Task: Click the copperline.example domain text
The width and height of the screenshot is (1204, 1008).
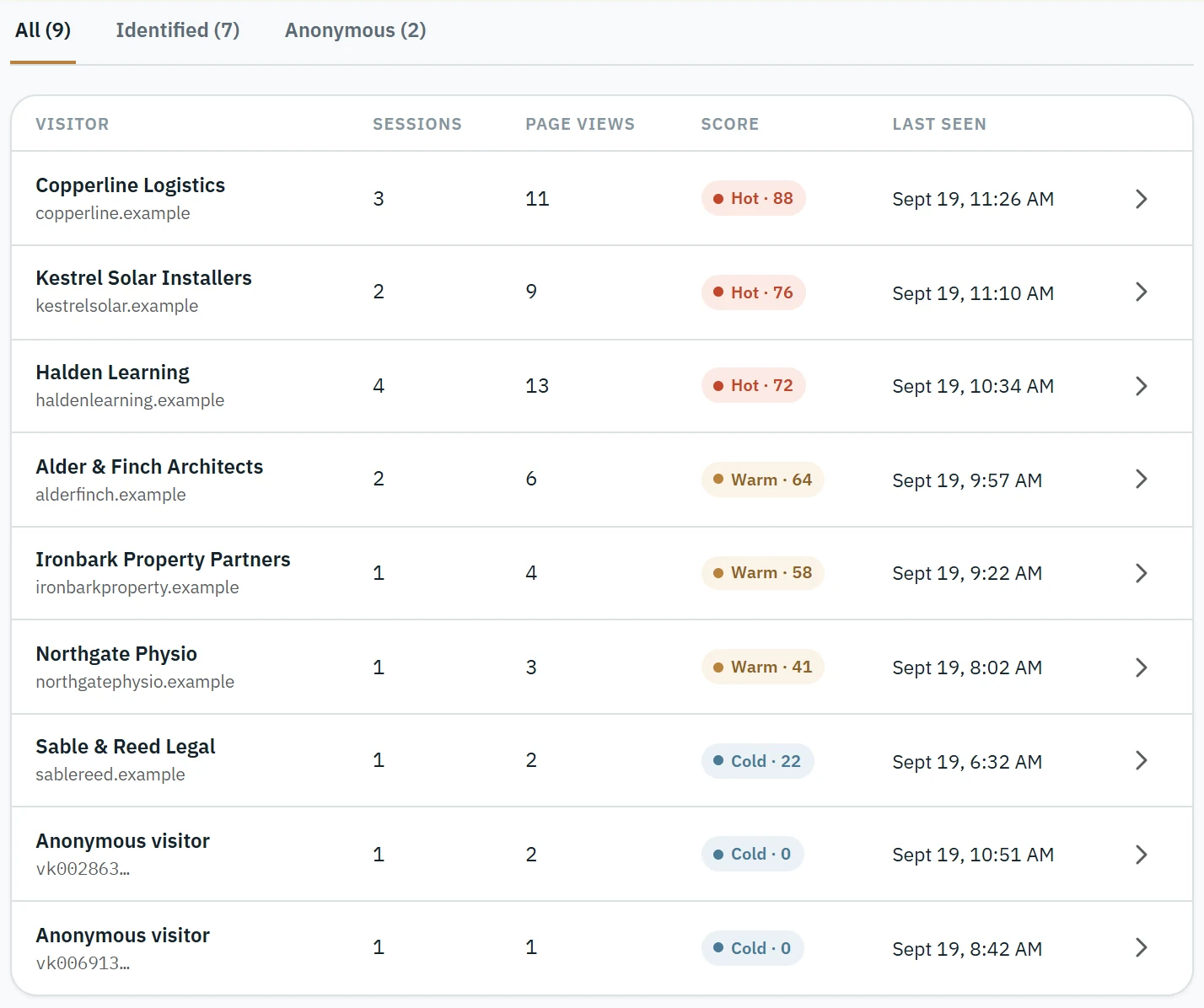Action: (113, 213)
